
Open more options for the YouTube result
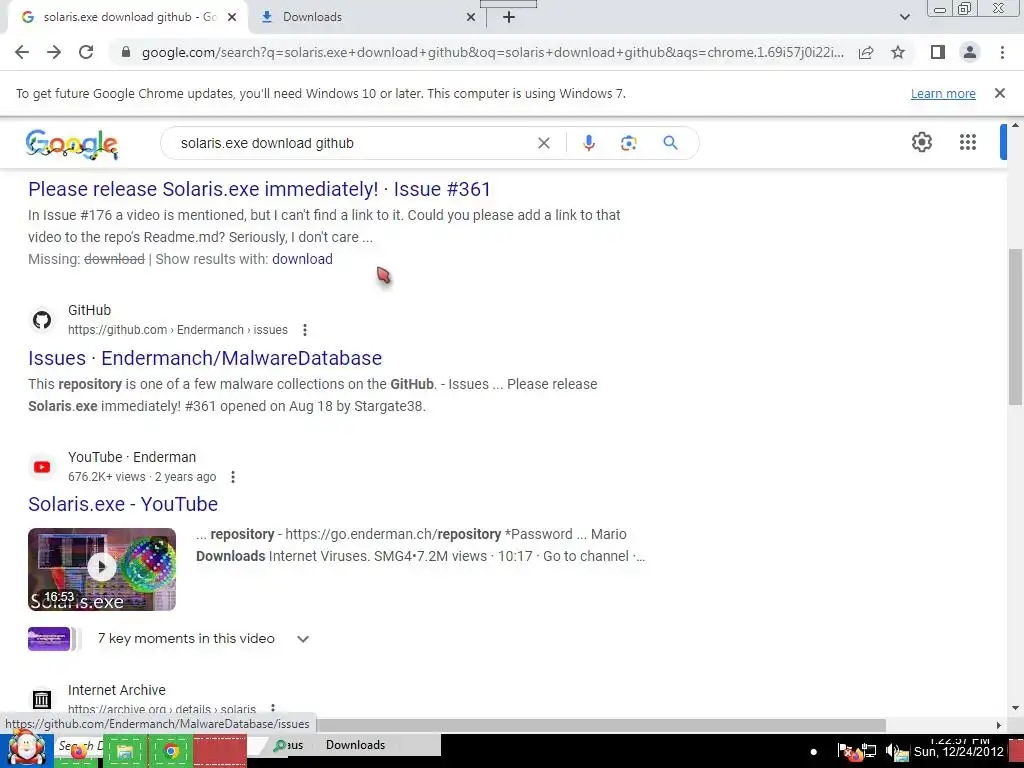[232, 477]
